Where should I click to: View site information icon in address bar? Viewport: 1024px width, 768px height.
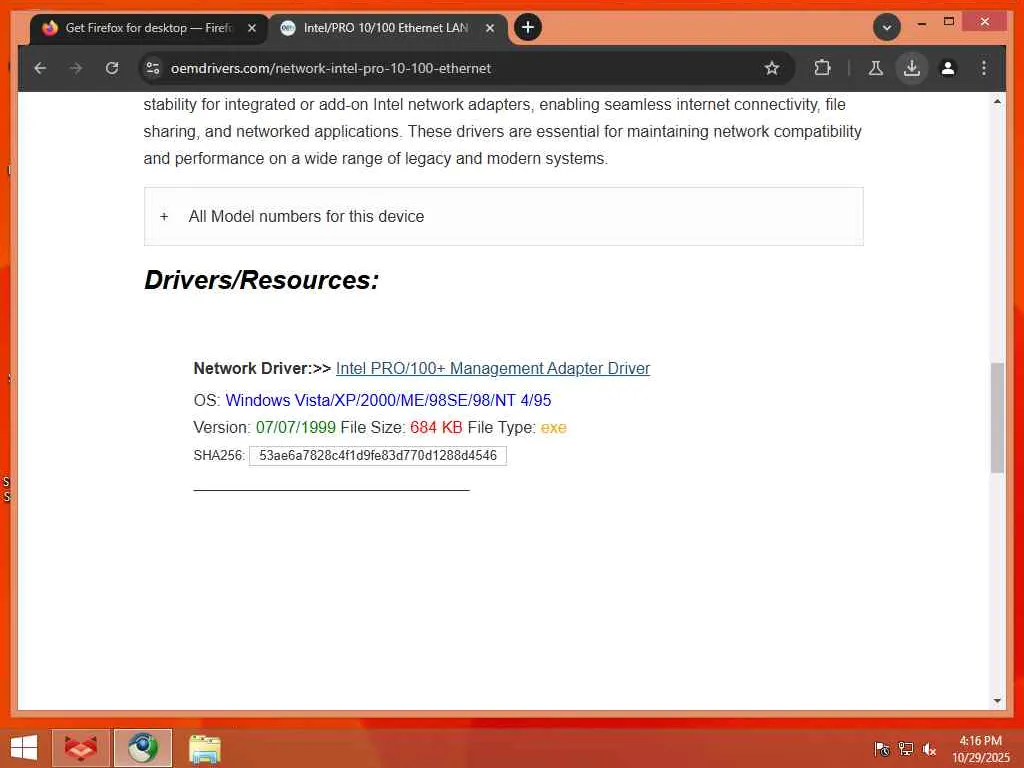(153, 68)
